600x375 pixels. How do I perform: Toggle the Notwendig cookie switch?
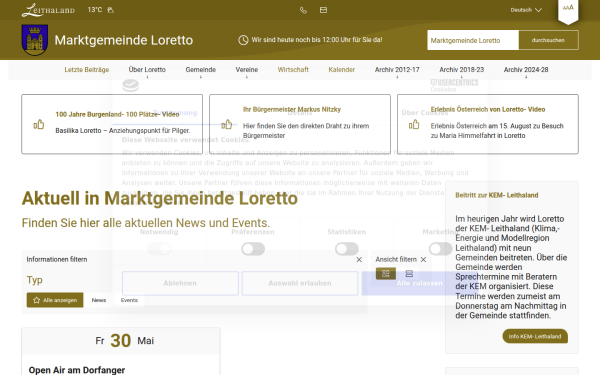(159, 249)
